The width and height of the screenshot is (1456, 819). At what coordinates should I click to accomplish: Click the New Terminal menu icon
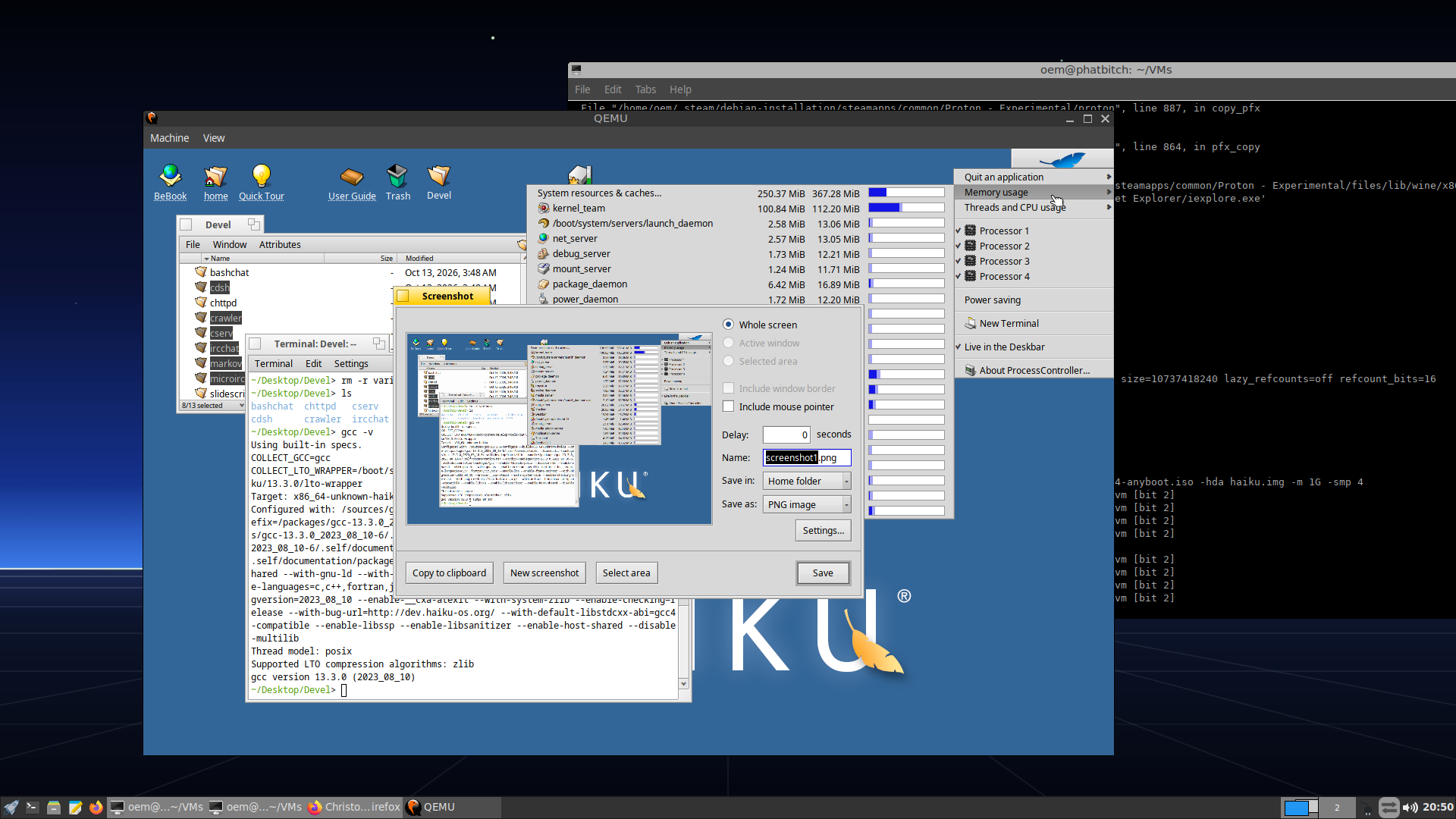pyautogui.click(x=970, y=323)
